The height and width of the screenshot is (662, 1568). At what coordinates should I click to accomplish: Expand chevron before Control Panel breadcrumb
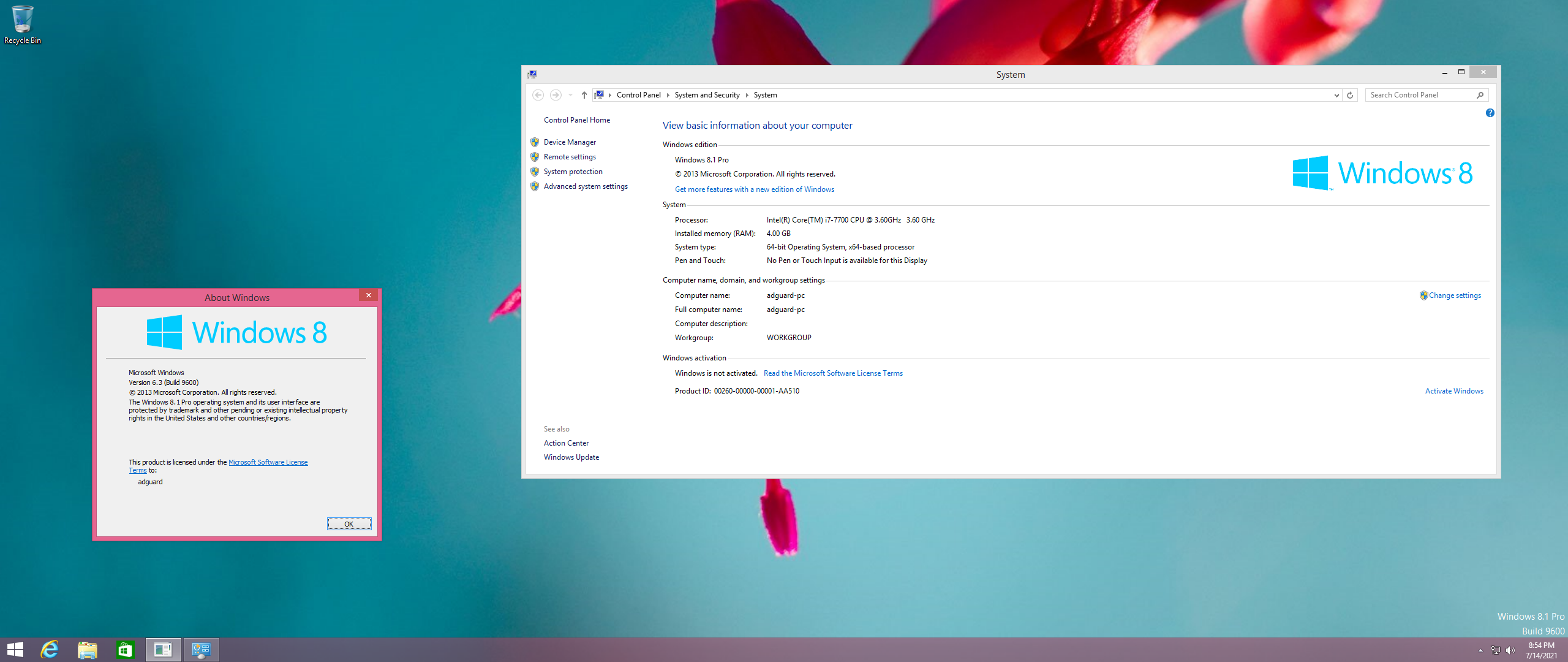click(610, 95)
